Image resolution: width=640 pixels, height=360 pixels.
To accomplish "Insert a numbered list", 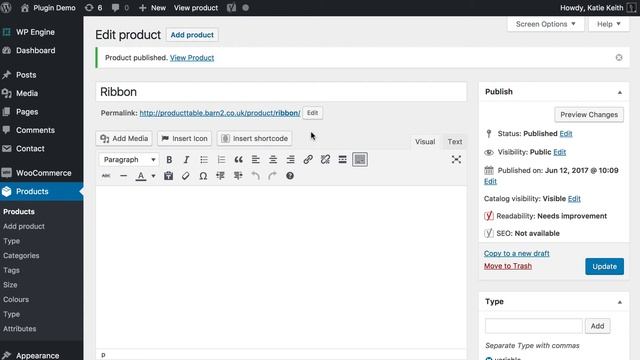I will click(x=221, y=160).
